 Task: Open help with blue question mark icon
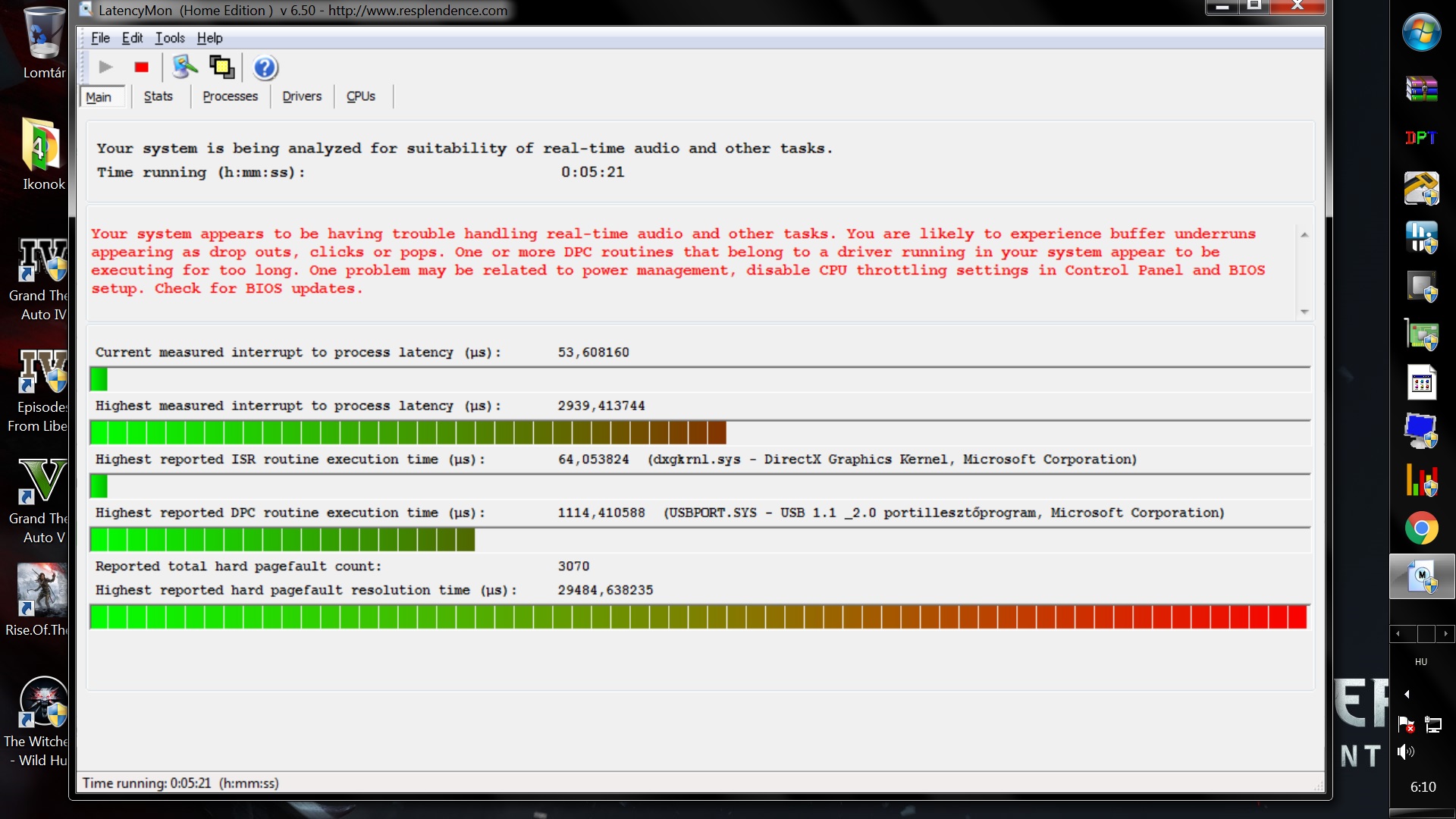[265, 68]
